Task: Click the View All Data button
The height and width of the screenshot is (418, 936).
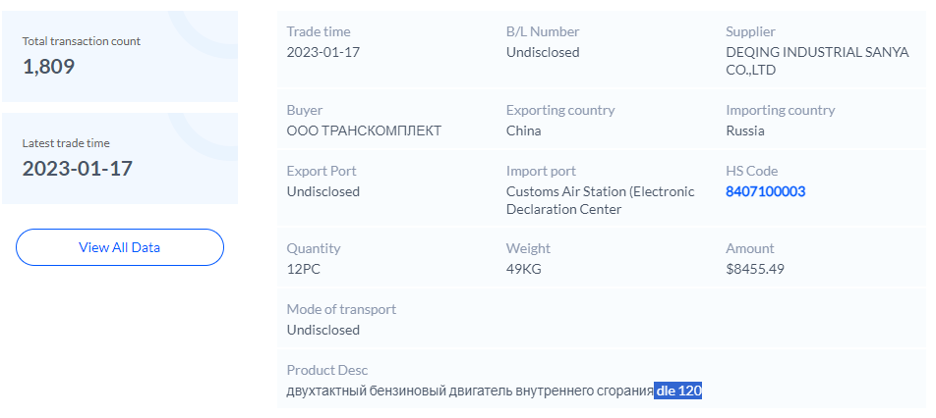Action: click(x=119, y=247)
